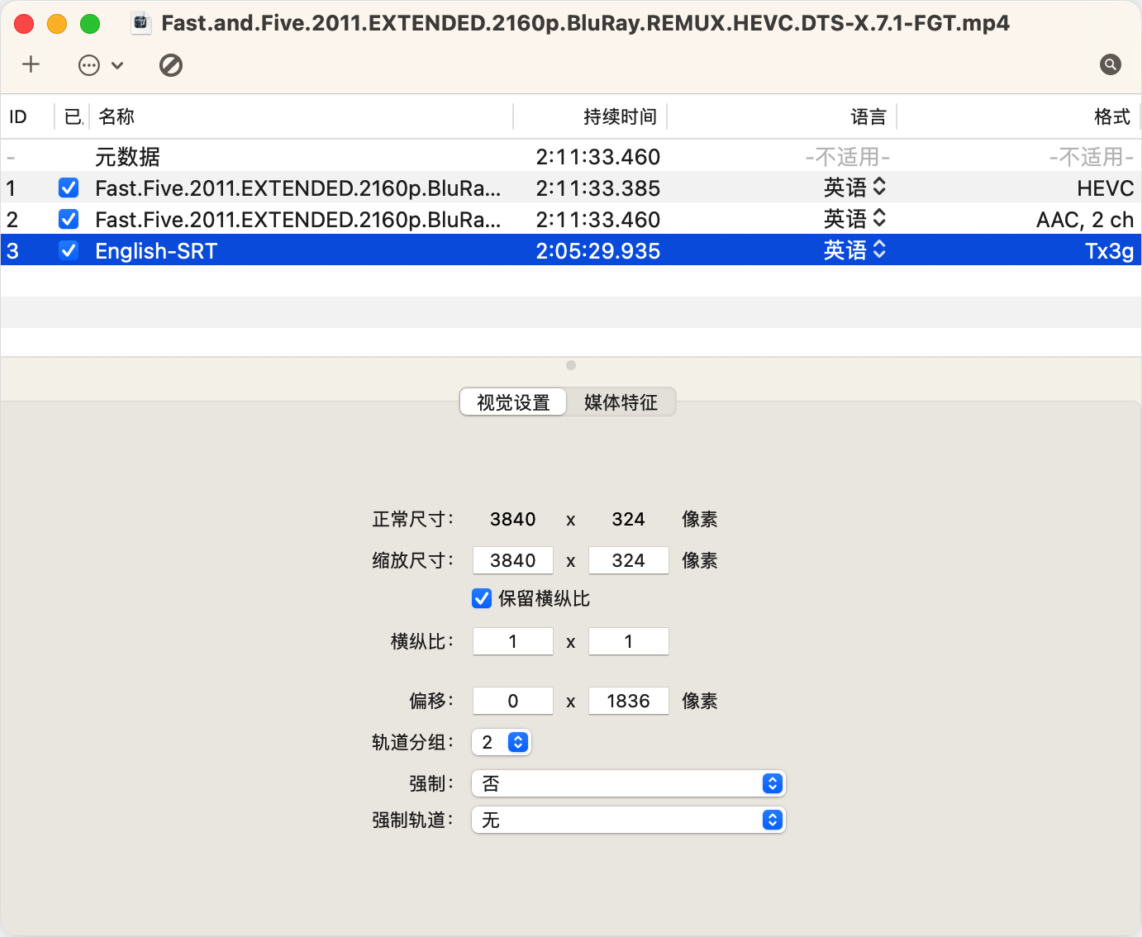
Task: Select the AAC audio track row name
Action: tap(298, 219)
